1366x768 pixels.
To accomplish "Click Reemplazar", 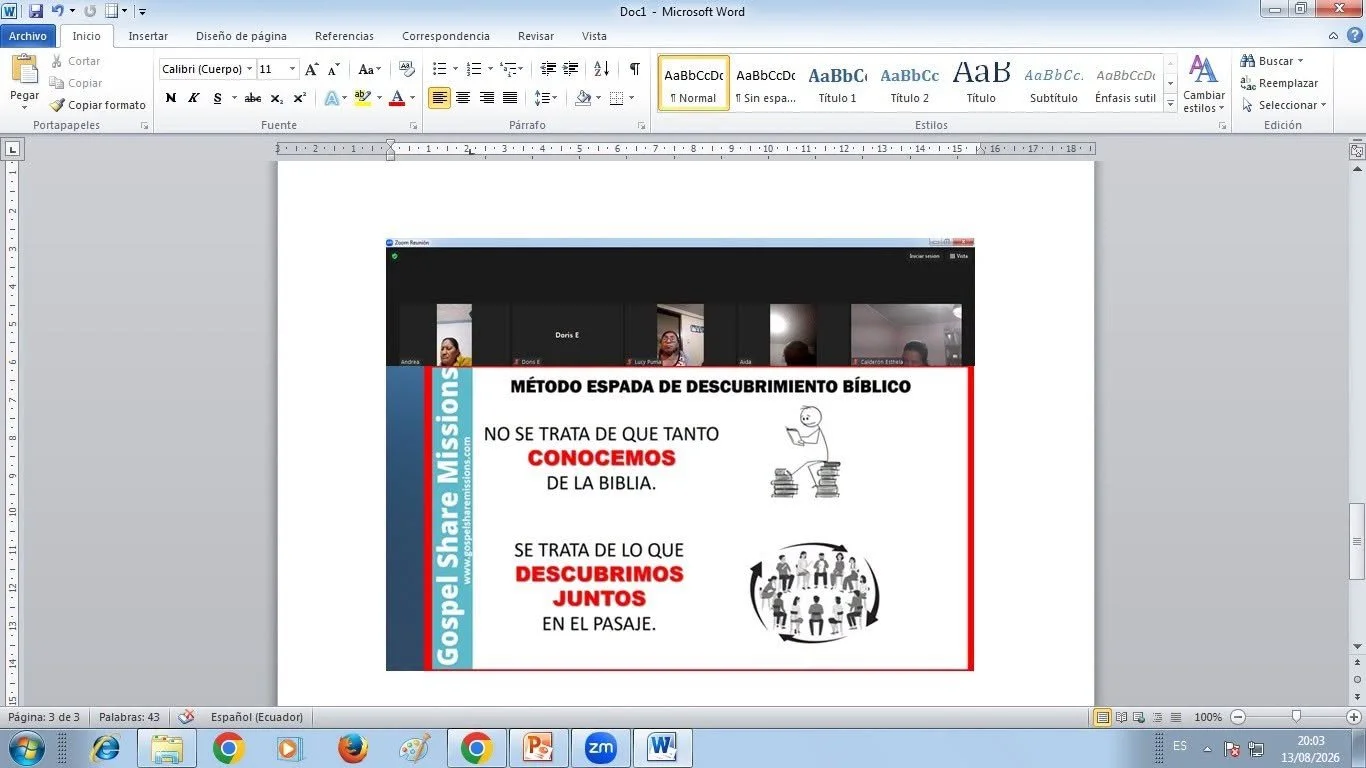I will coord(1279,83).
